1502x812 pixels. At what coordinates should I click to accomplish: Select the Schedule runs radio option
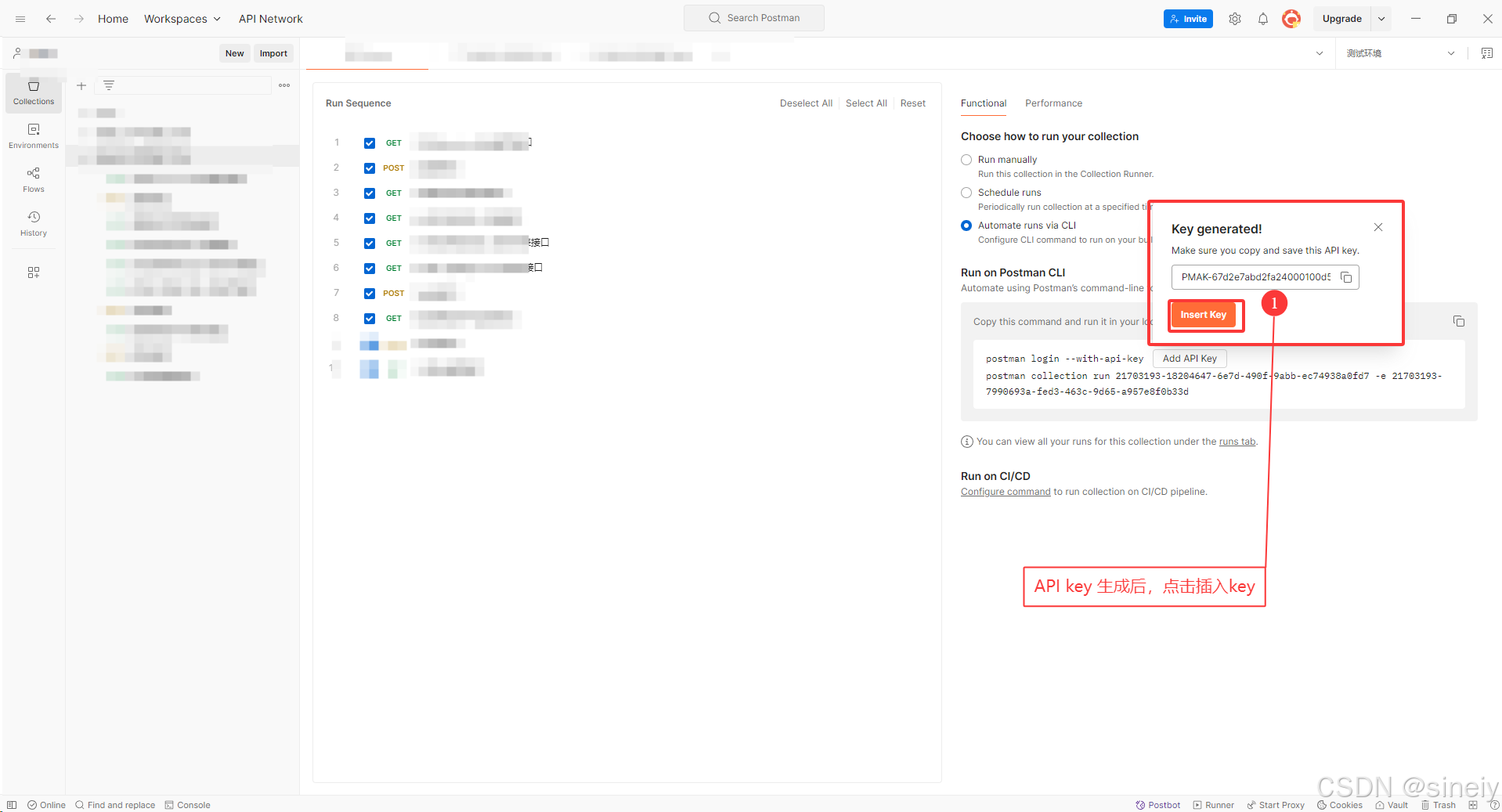click(x=966, y=193)
